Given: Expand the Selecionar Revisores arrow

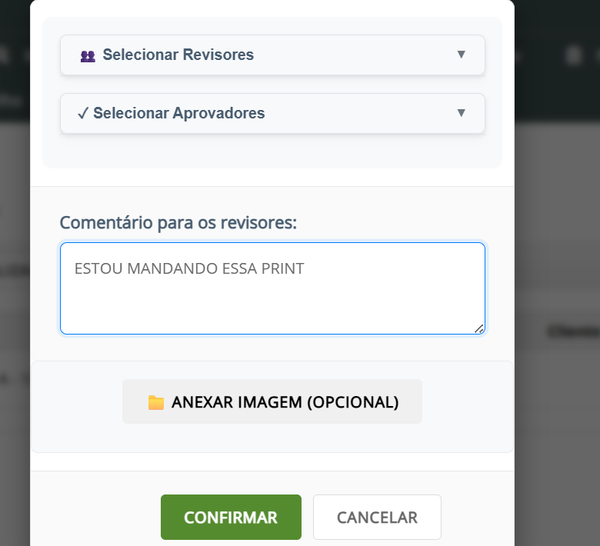Looking at the screenshot, I should [x=461, y=55].
